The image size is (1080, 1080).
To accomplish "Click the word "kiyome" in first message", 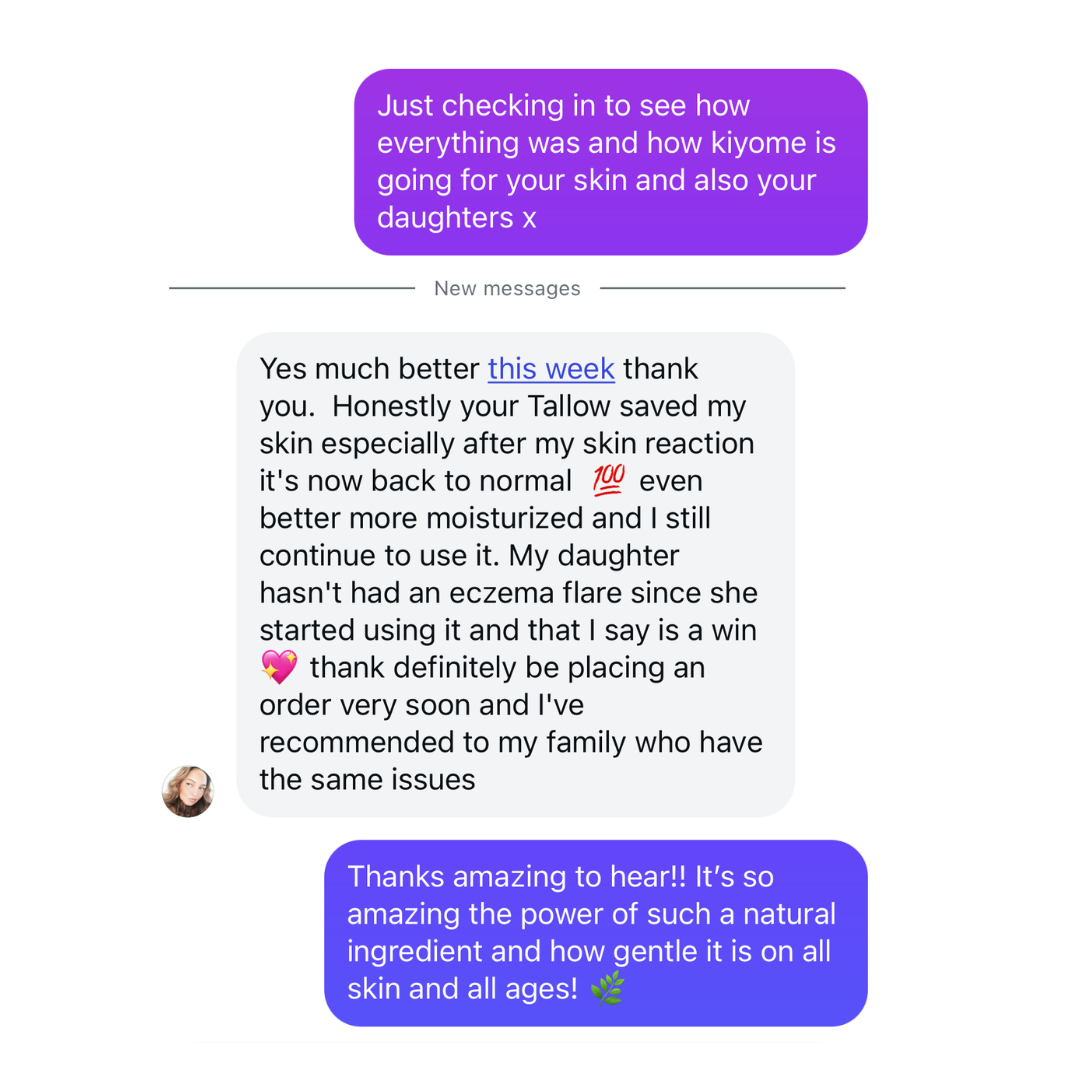I will tap(758, 144).
